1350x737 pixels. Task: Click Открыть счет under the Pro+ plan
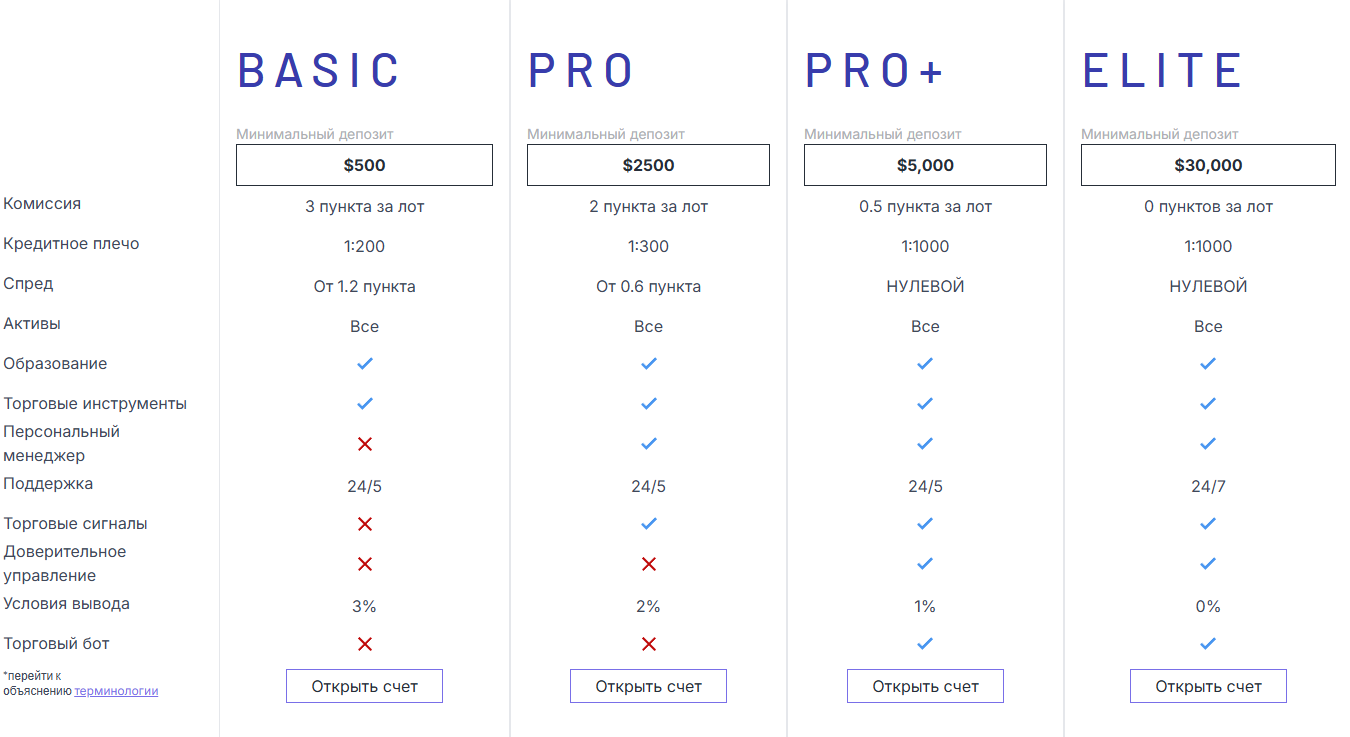pos(925,686)
